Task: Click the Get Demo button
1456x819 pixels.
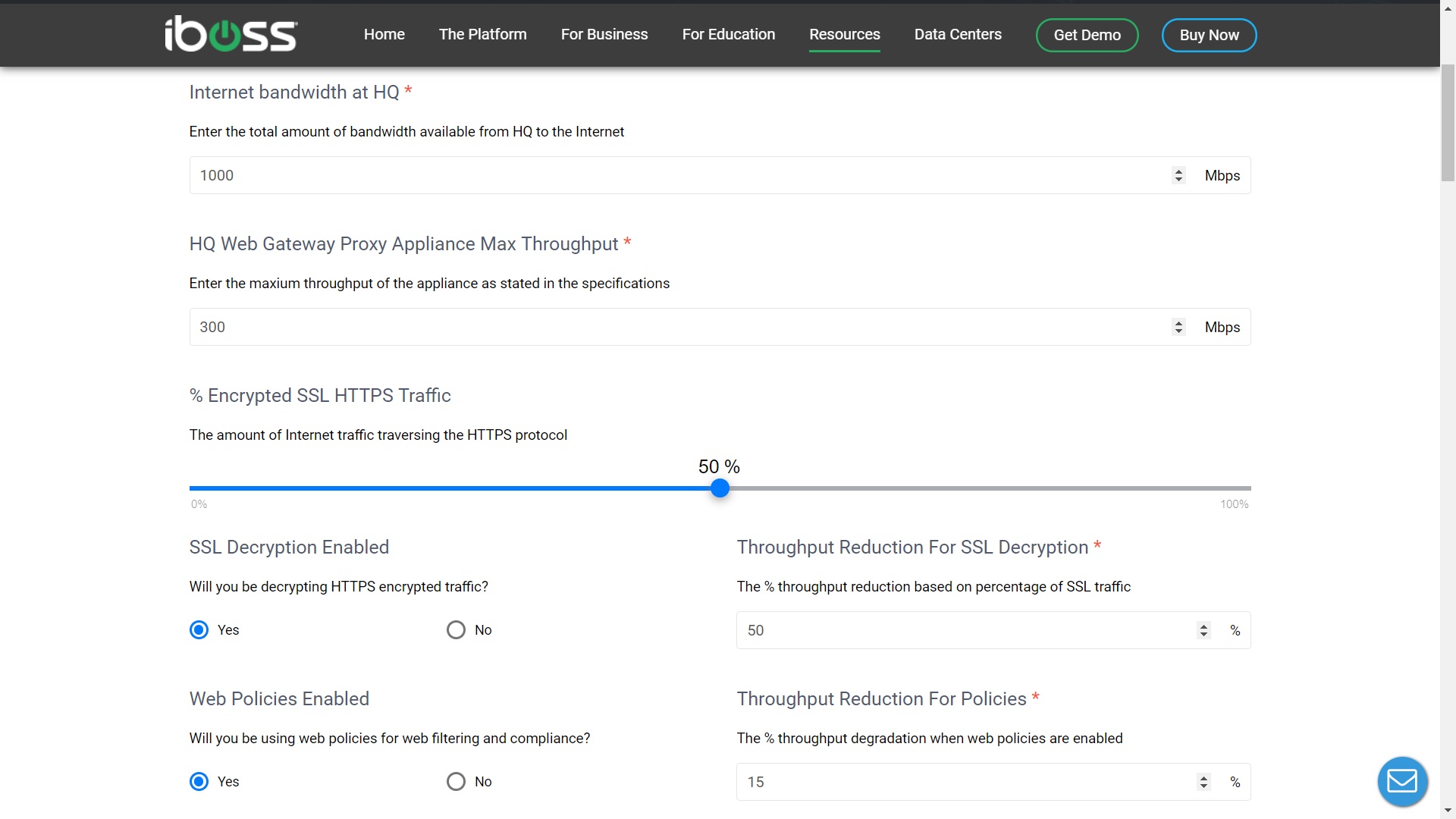Action: click(1087, 35)
